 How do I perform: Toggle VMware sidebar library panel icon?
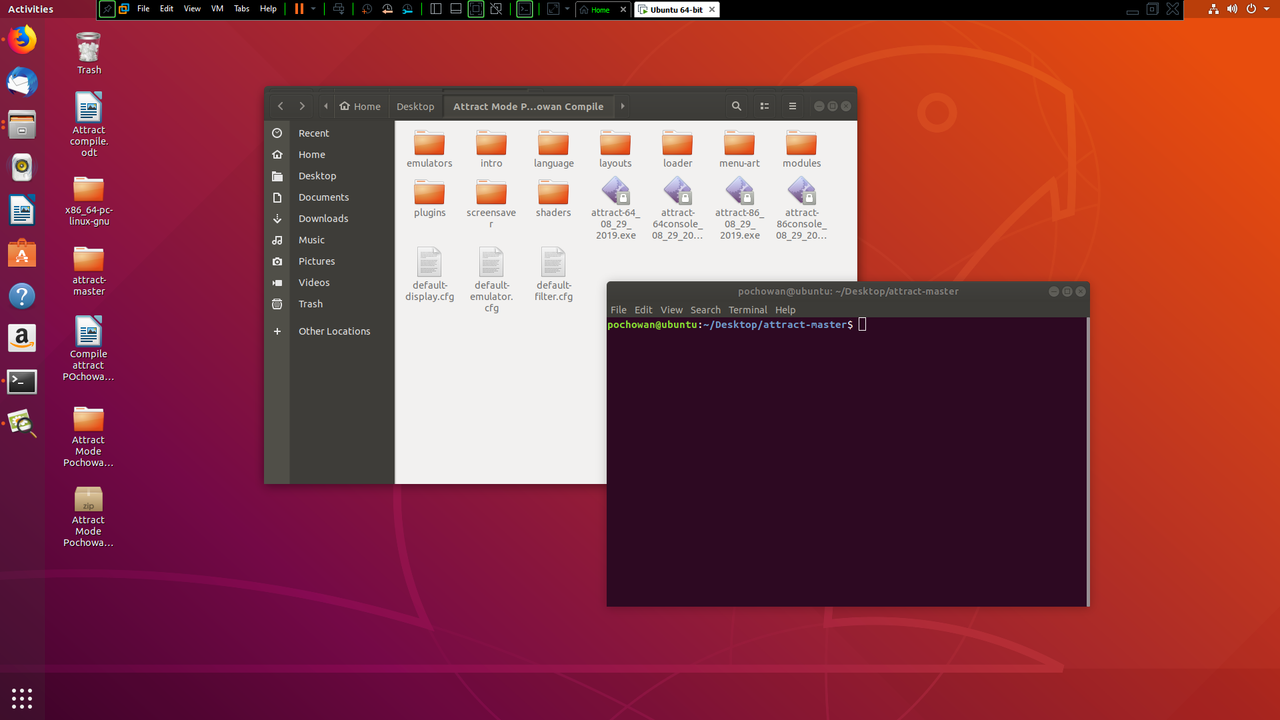click(x=435, y=9)
